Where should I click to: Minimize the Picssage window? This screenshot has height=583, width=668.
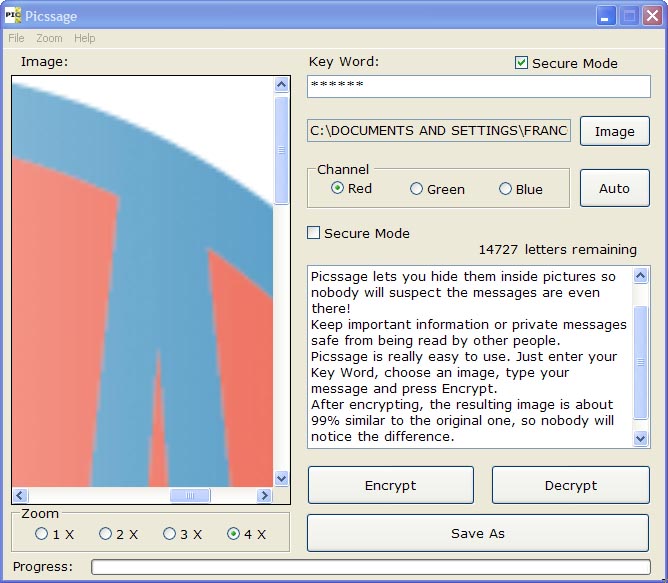(605, 16)
